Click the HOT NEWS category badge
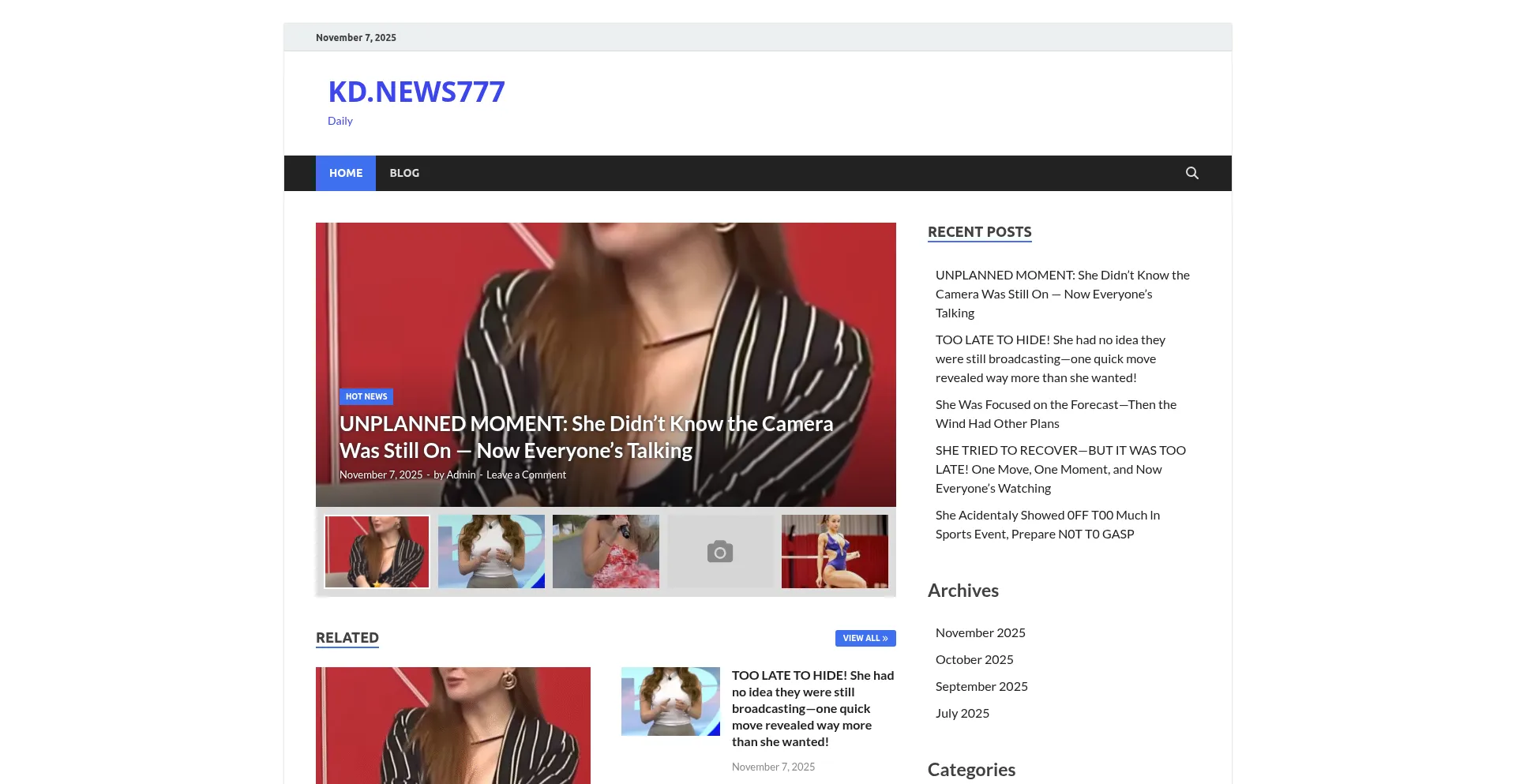Image resolution: width=1516 pixels, height=784 pixels. coord(366,396)
